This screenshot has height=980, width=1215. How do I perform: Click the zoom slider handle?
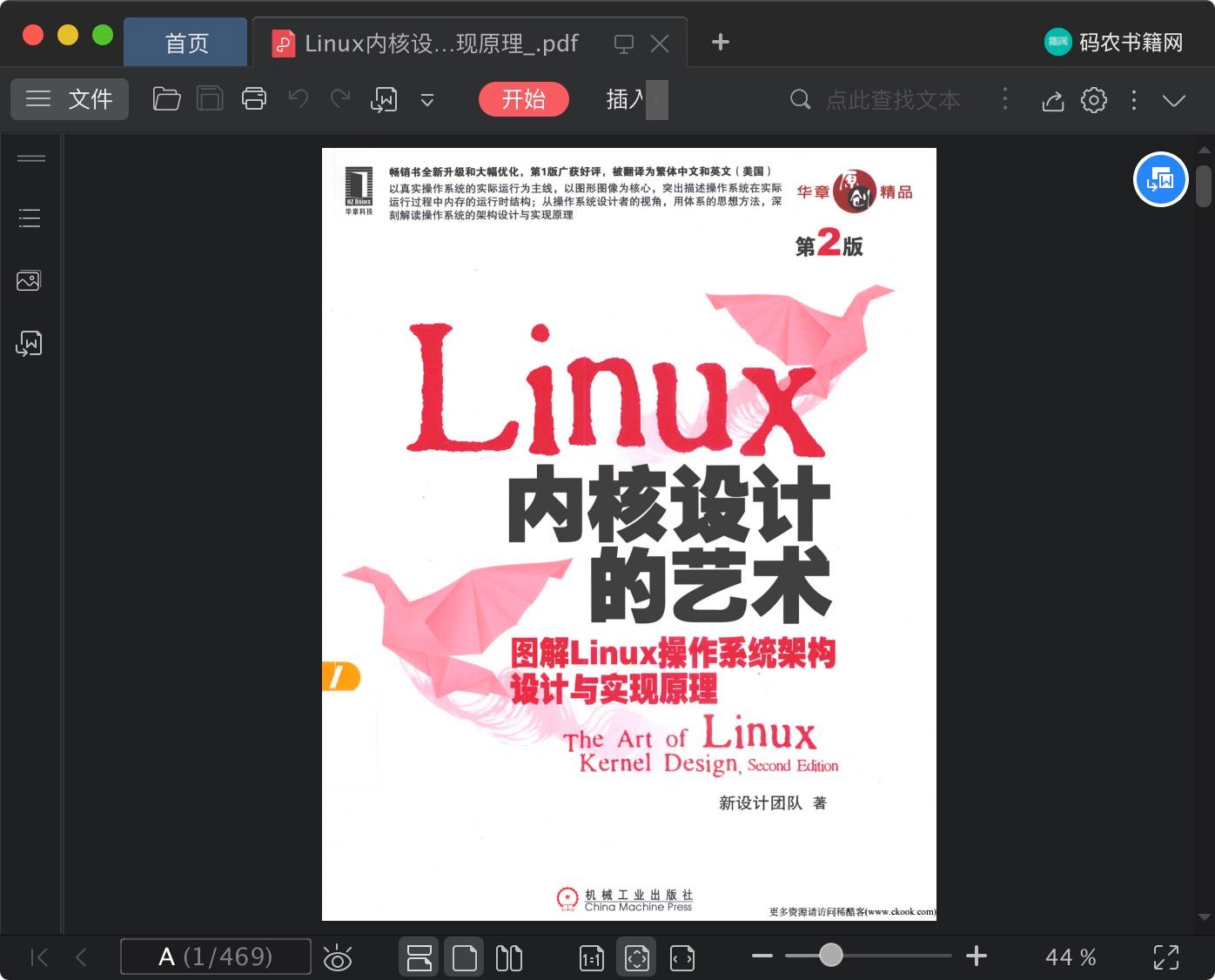[x=831, y=956]
